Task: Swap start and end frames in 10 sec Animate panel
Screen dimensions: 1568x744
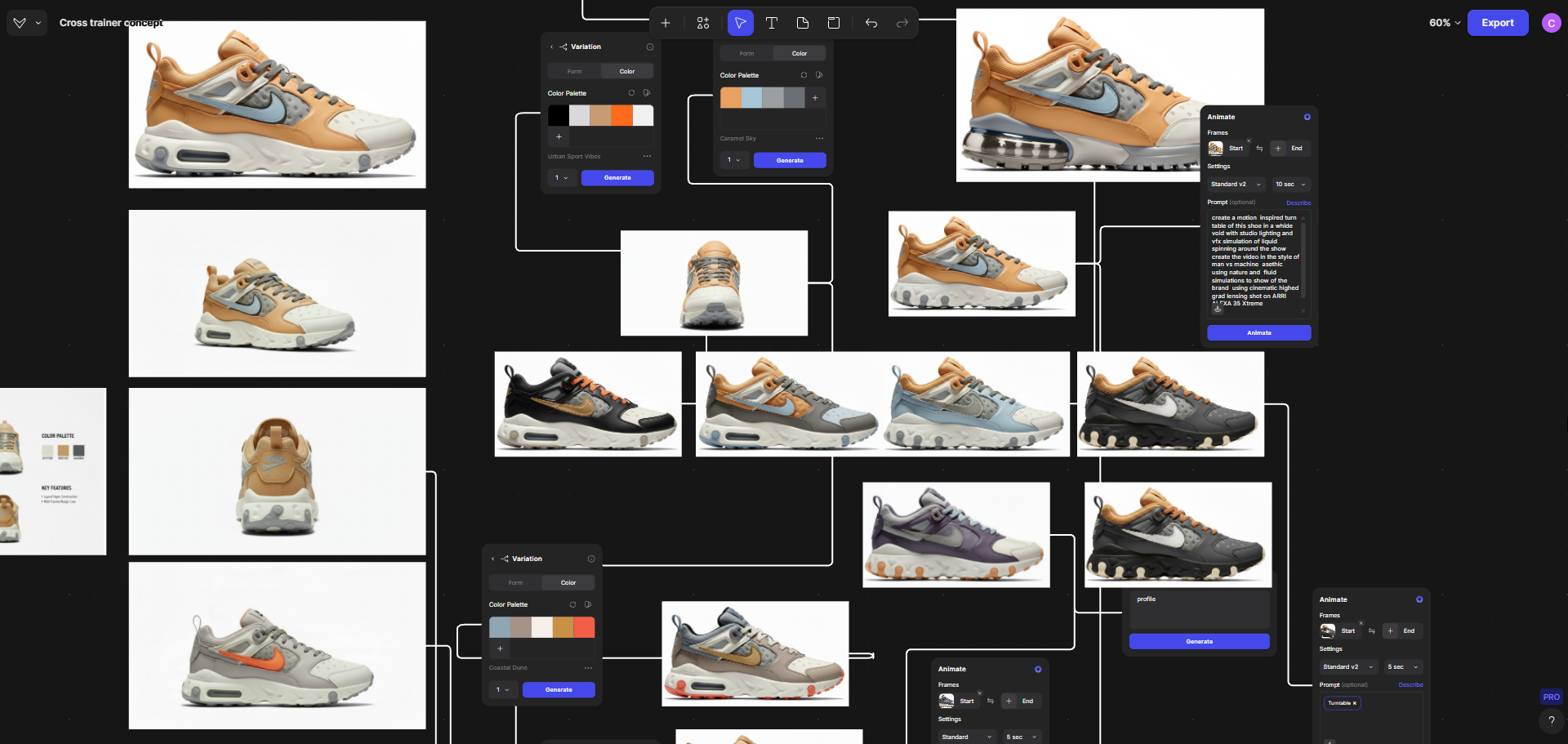Action: (x=1259, y=148)
